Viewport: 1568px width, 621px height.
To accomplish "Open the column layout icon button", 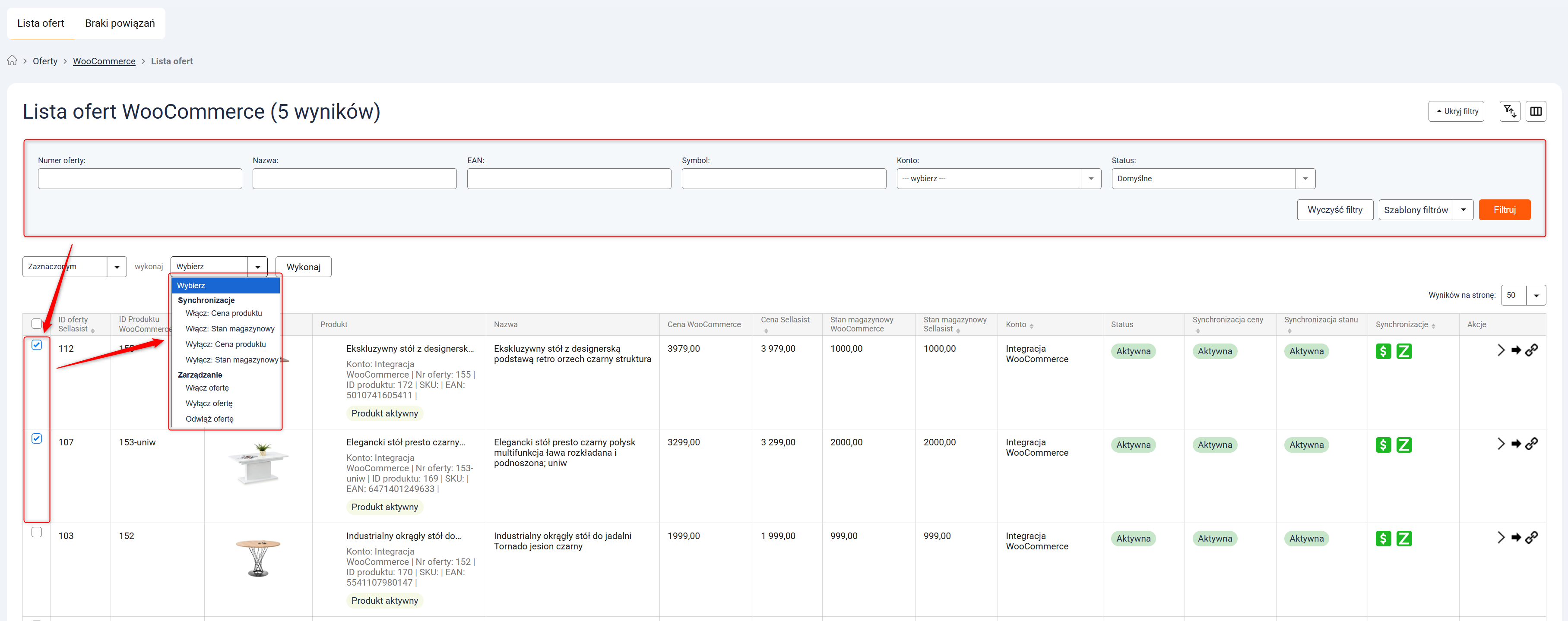I will tap(1535, 111).
